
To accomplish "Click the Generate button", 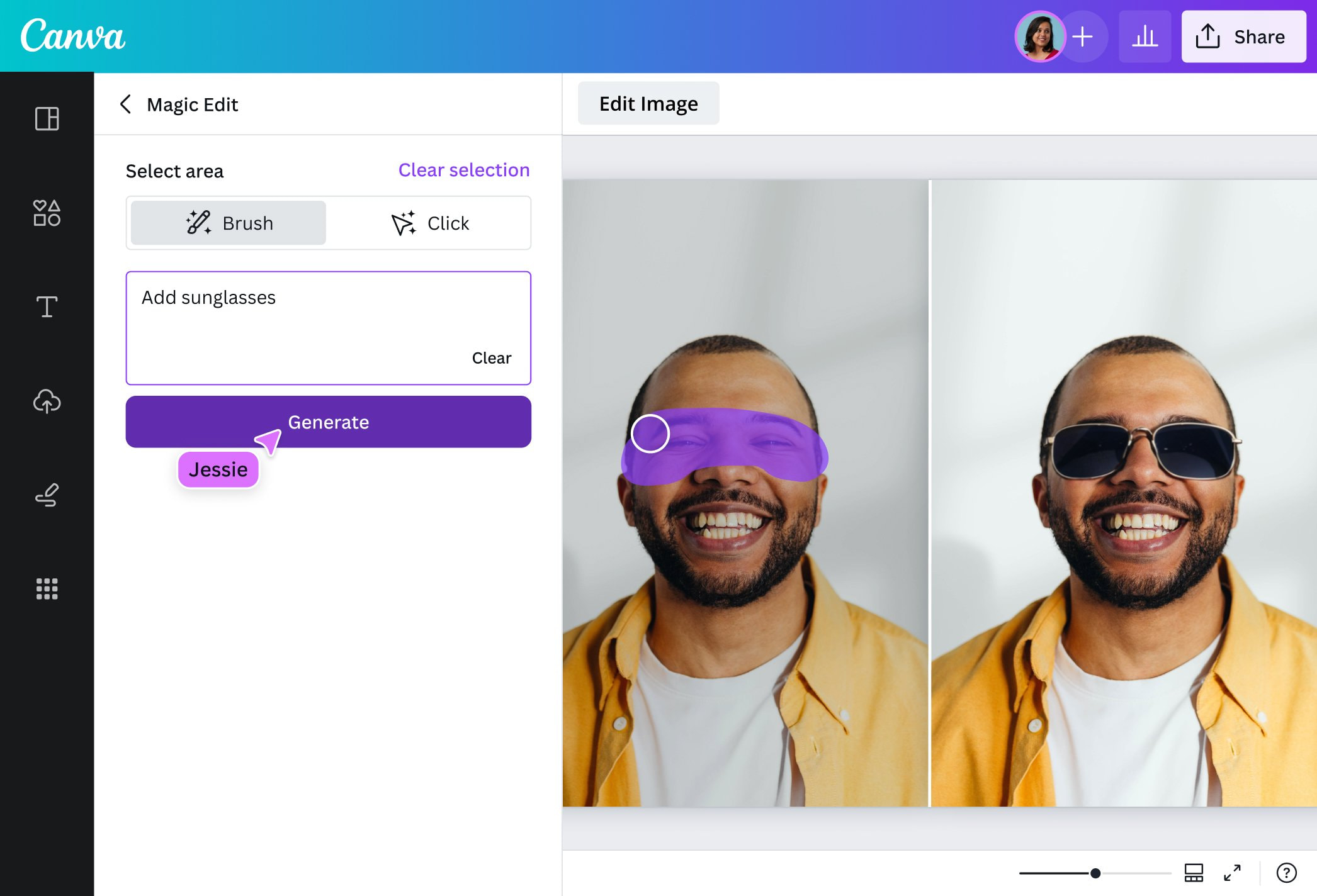I will (328, 422).
